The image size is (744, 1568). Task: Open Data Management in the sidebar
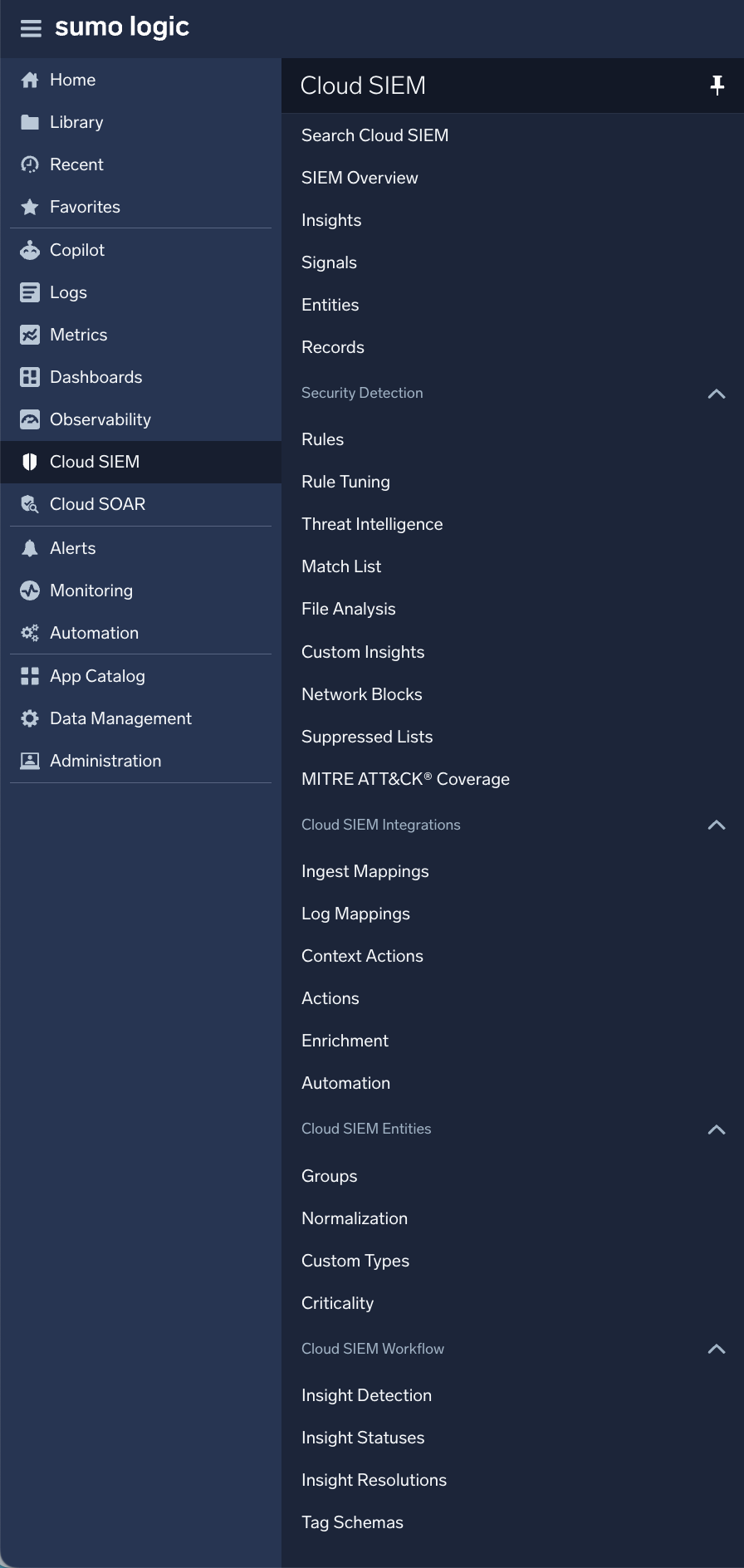click(120, 718)
